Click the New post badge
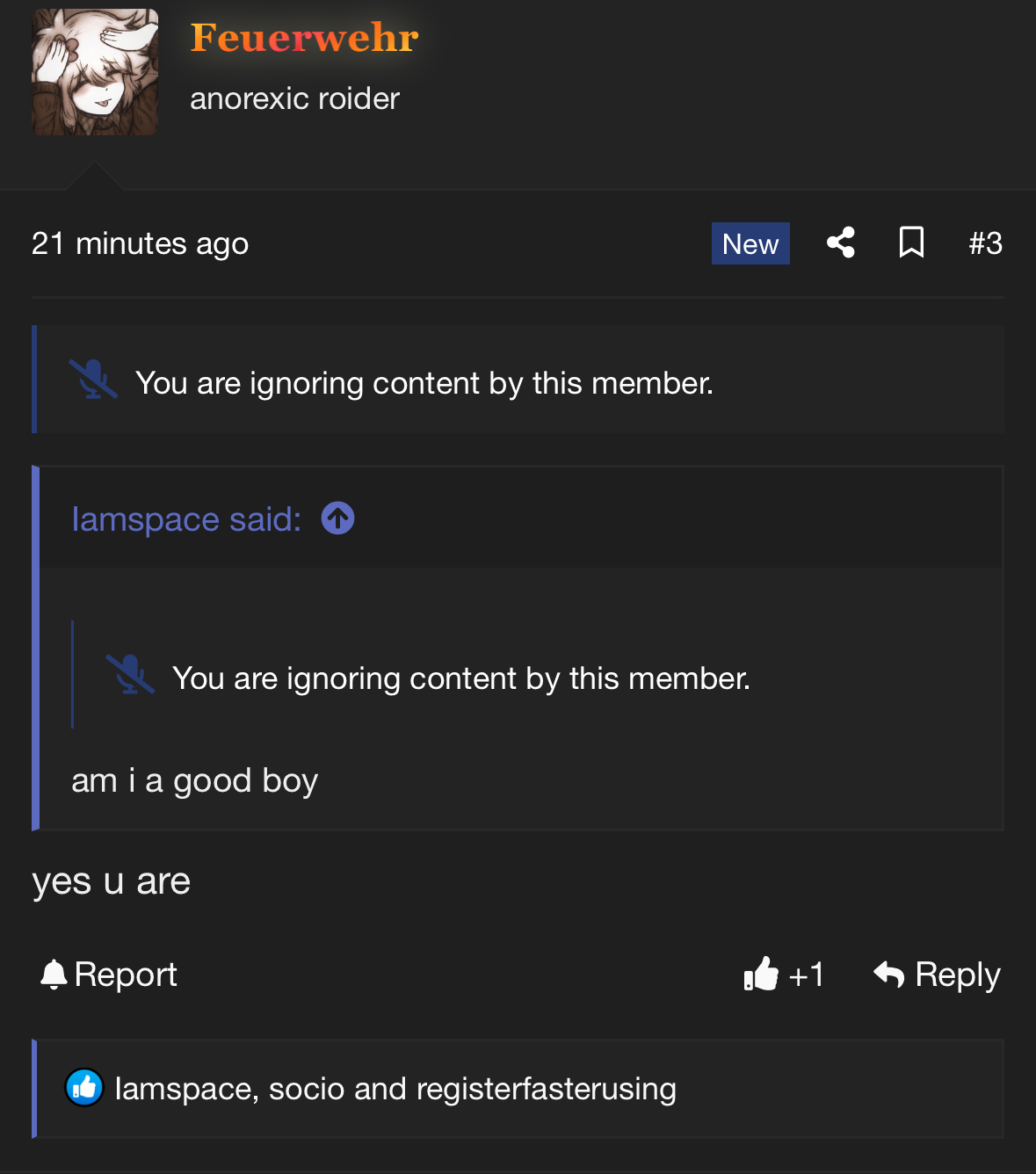1036x1174 pixels. [750, 243]
